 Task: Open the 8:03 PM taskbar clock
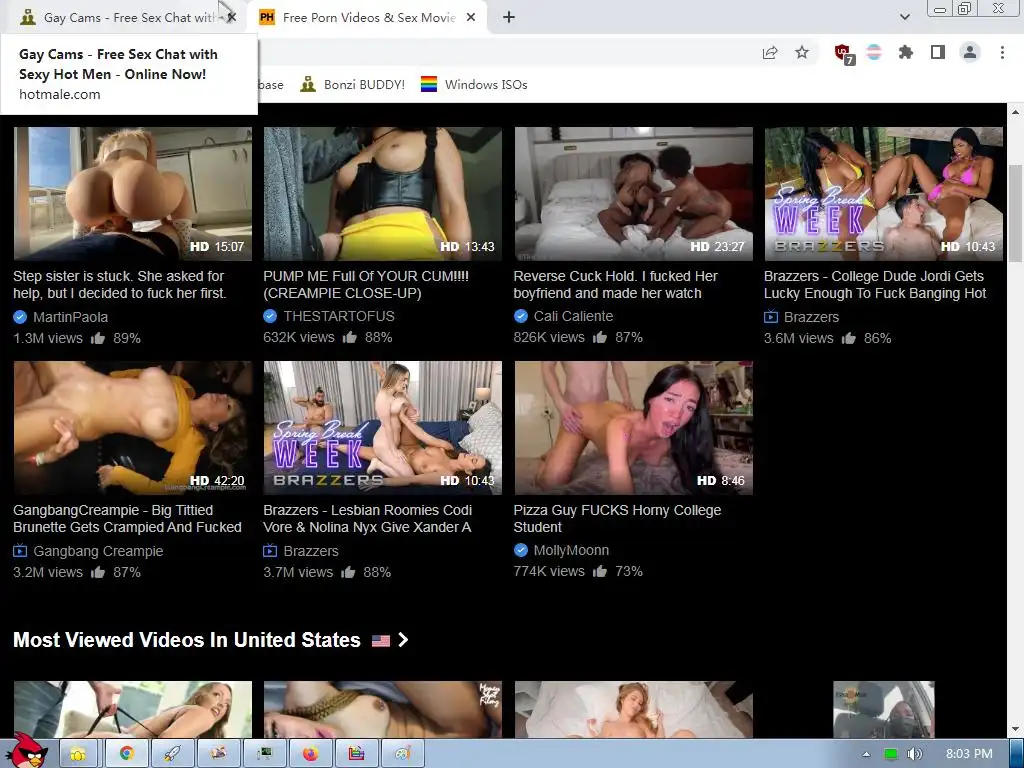click(x=969, y=754)
